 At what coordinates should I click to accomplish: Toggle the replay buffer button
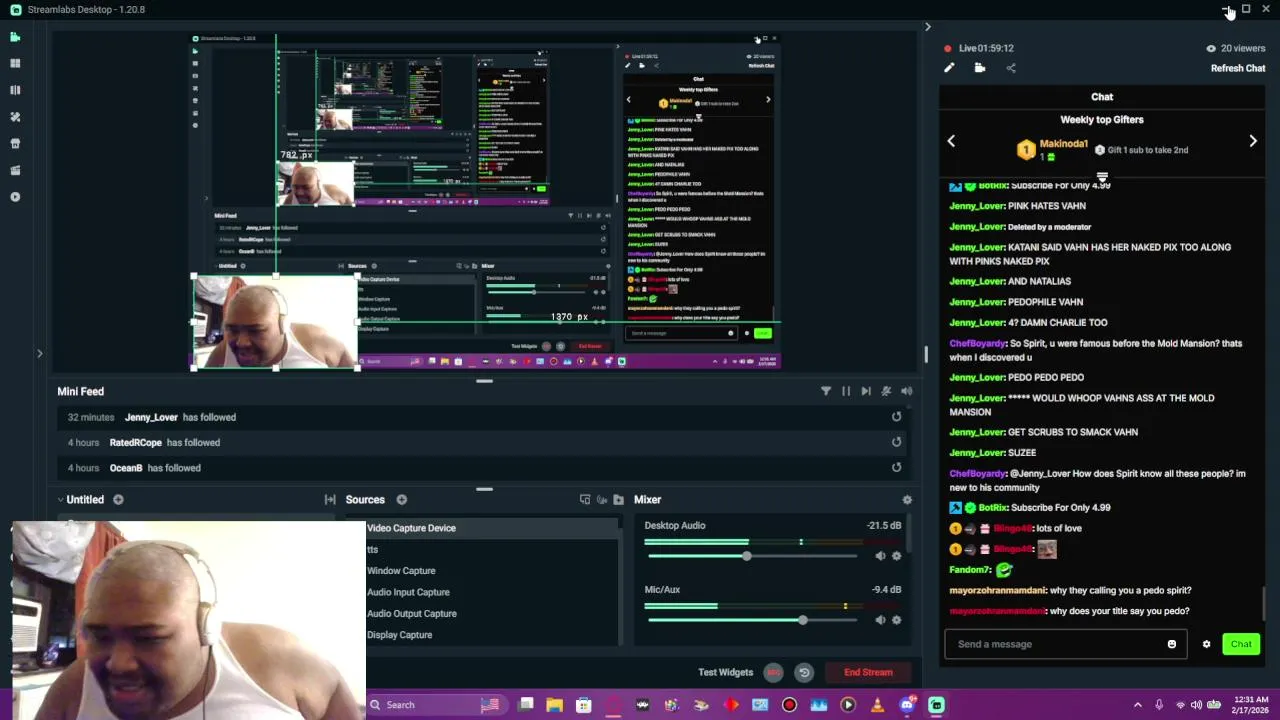[x=804, y=672]
